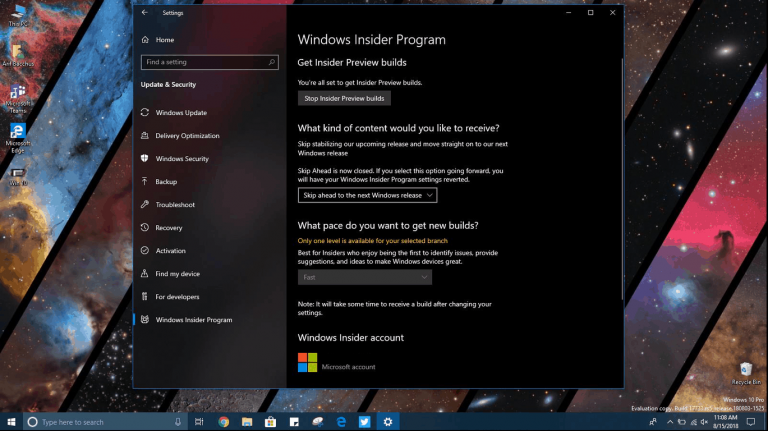Screen dimensions: 768x431
Task: Select This PC desktop icon
Action: pos(18,15)
